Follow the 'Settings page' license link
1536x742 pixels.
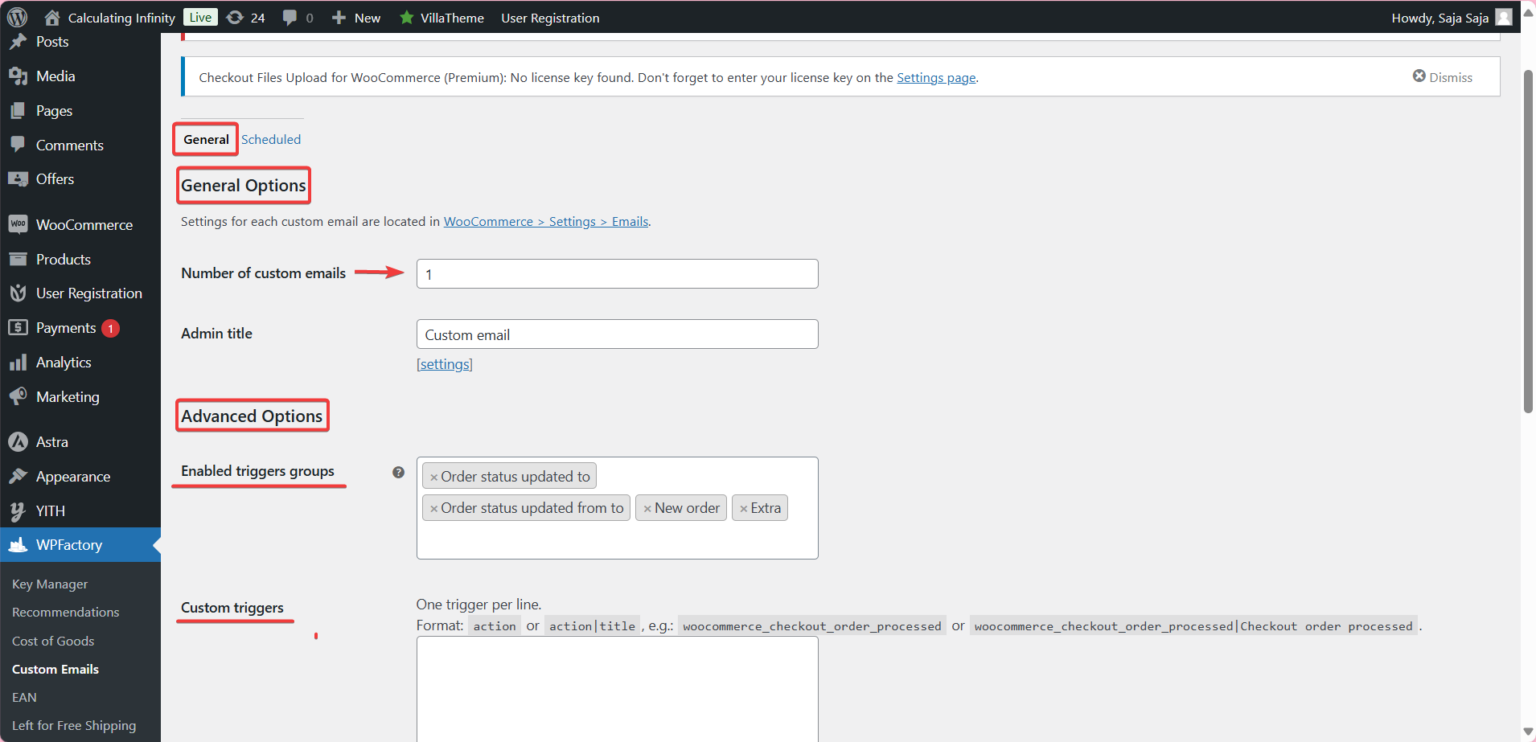click(x=935, y=77)
